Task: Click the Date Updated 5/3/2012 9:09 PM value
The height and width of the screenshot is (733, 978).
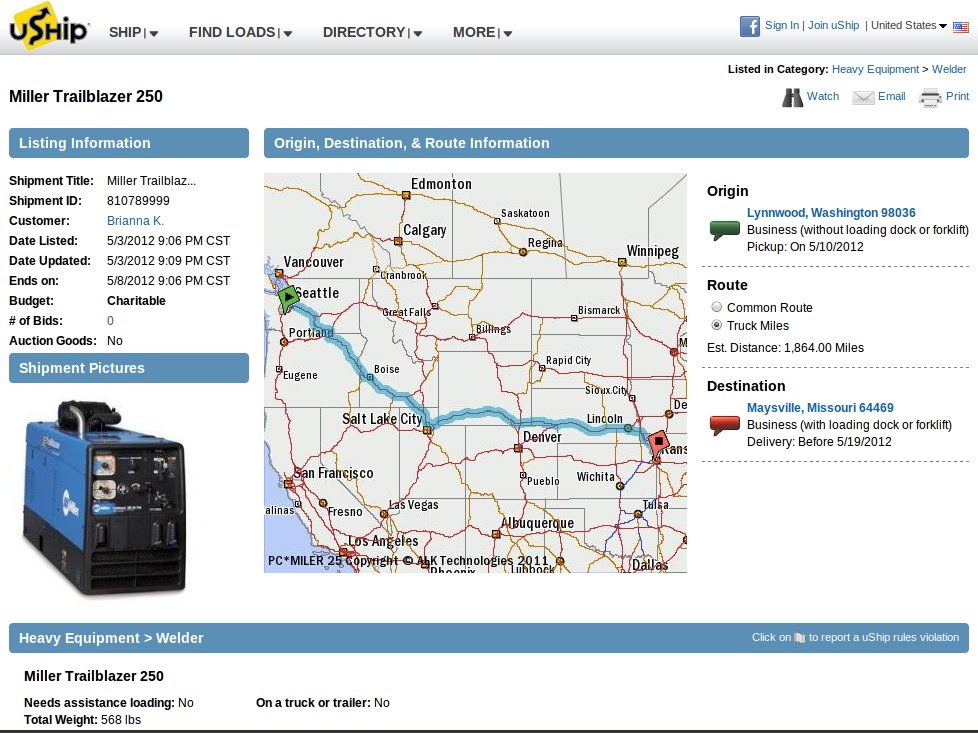Action: pos(168,261)
